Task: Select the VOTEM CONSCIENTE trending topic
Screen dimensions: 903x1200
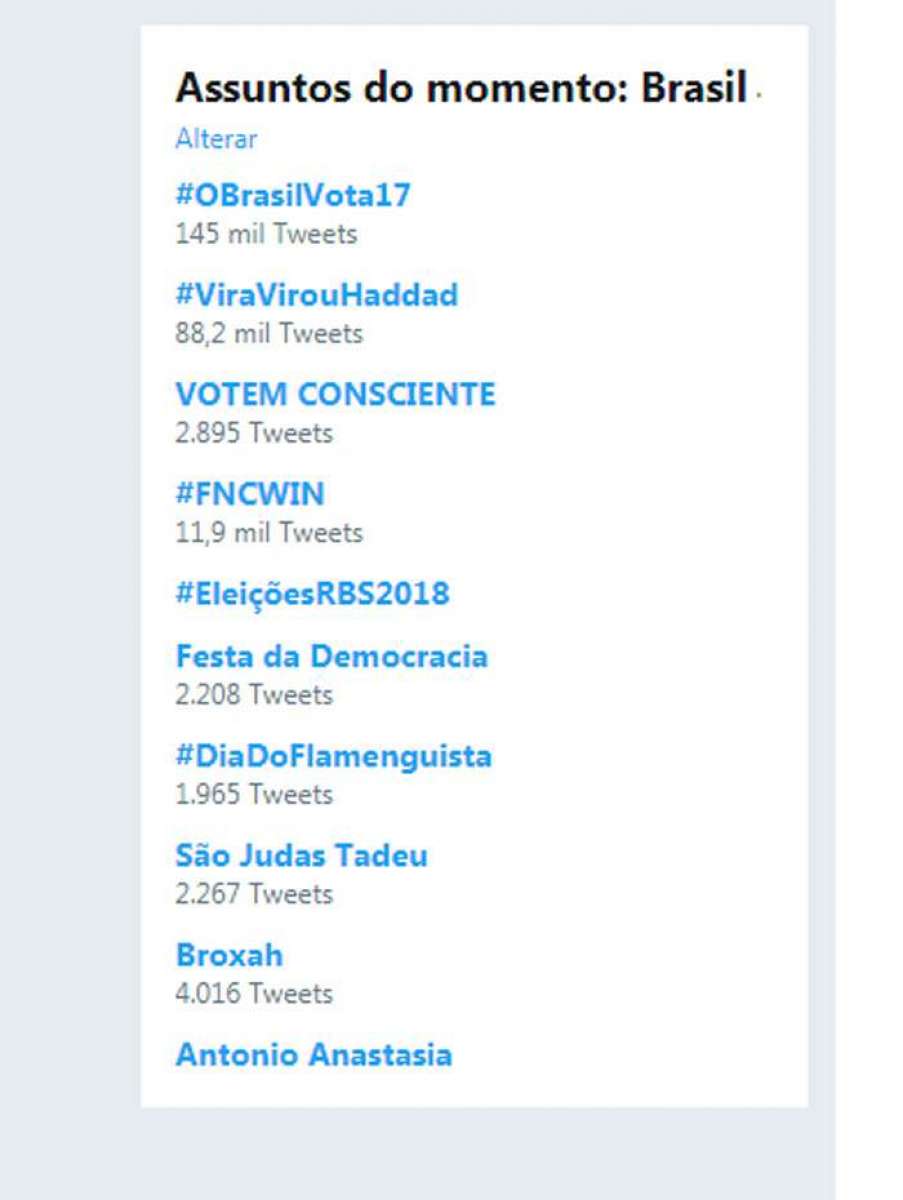Action: pos(335,395)
